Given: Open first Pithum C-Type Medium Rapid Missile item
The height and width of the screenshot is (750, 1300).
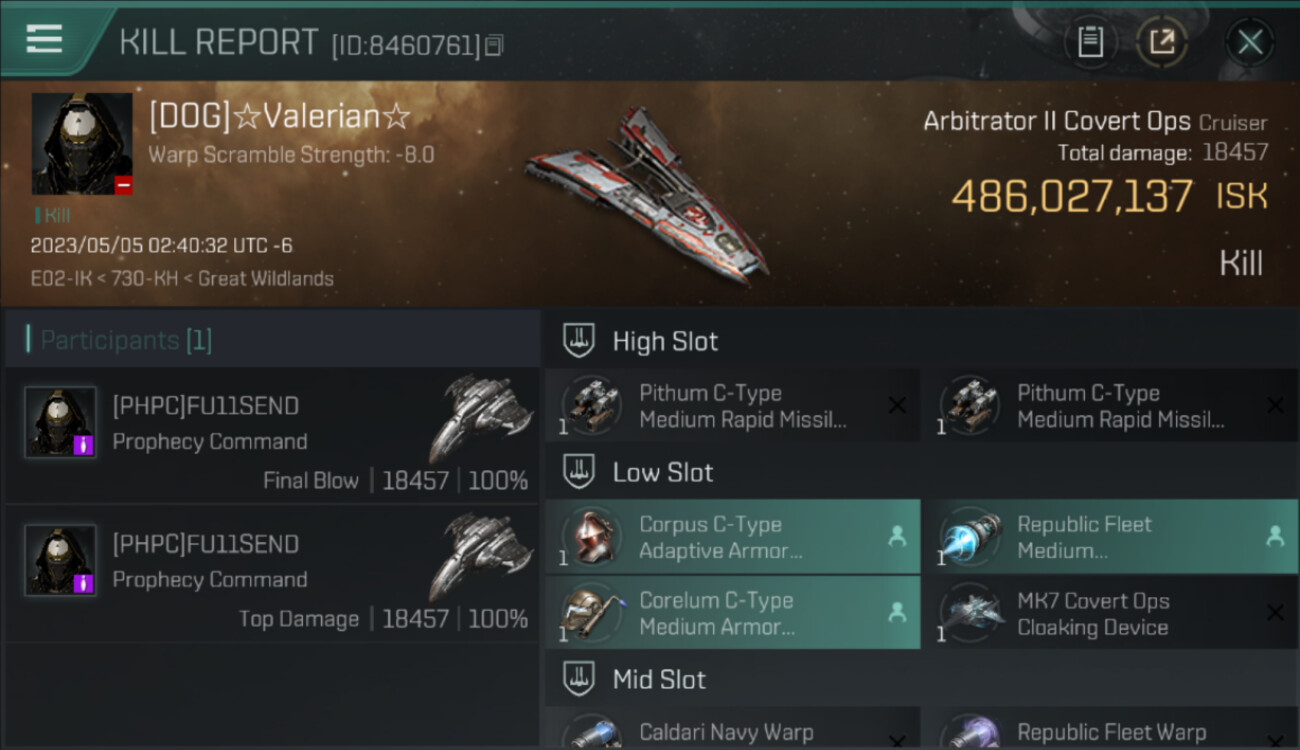Looking at the screenshot, I should 733,405.
